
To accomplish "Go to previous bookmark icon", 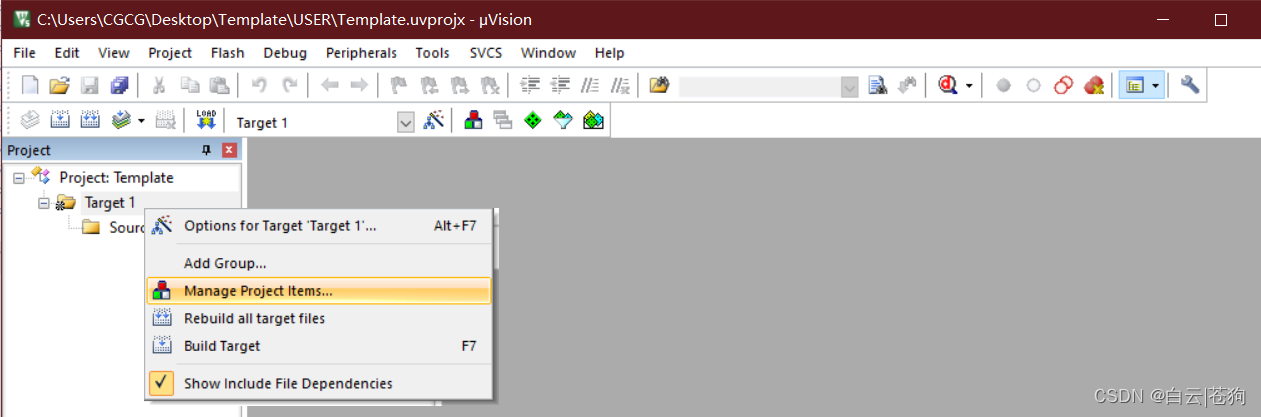I will click(x=429, y=86).
